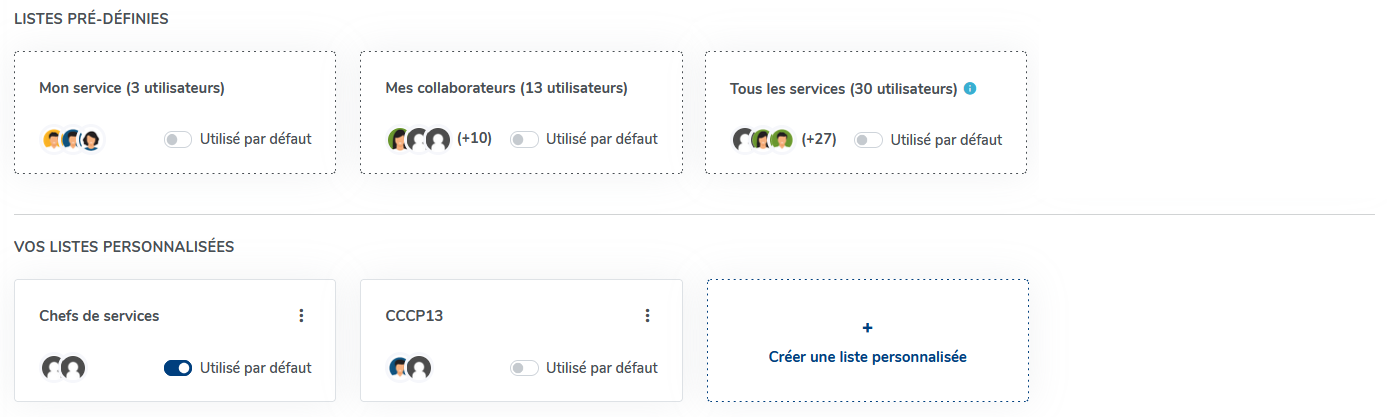The width and height of the screenshot is (1387, 417).
Task: Click the user avatars in Mon service
Action: (x=72, y=140)
